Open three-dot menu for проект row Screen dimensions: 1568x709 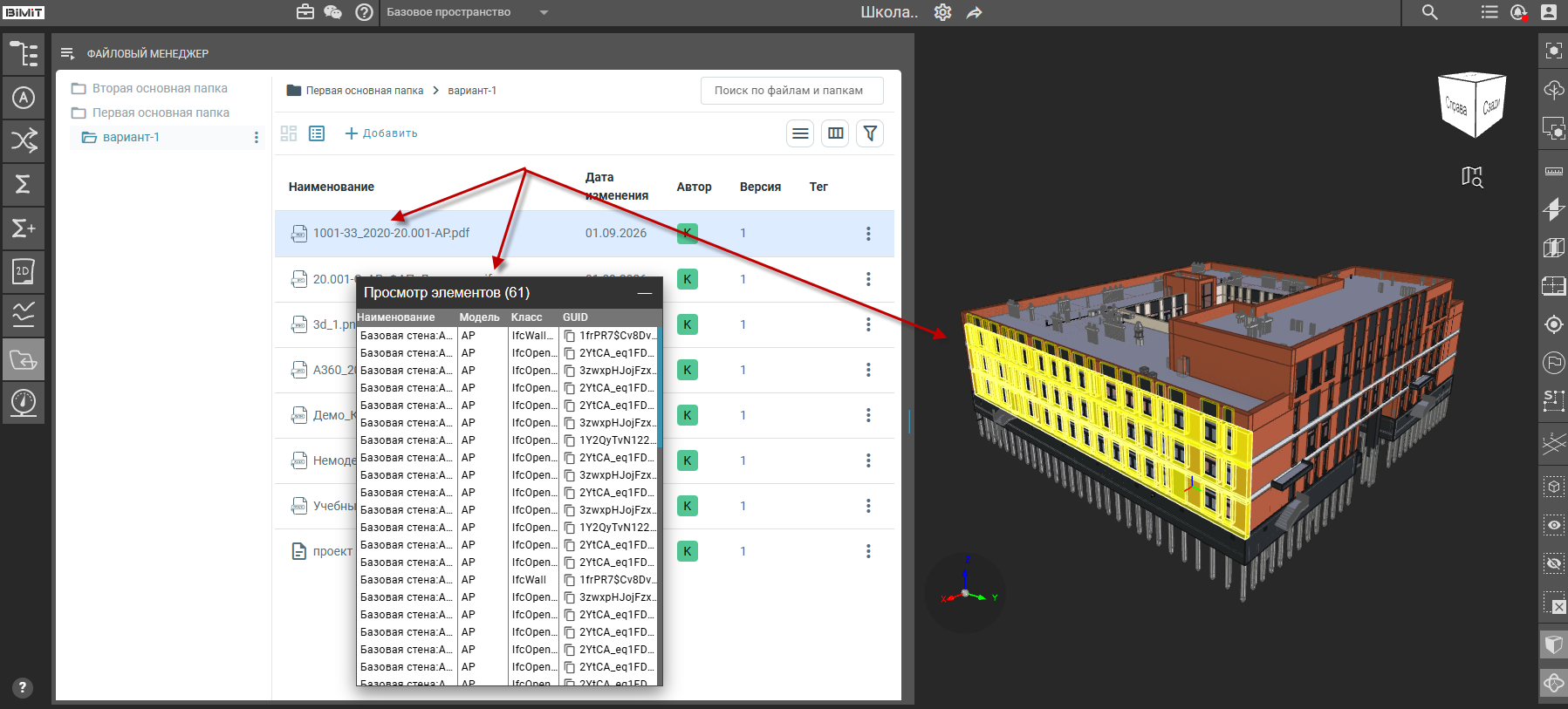868,551
